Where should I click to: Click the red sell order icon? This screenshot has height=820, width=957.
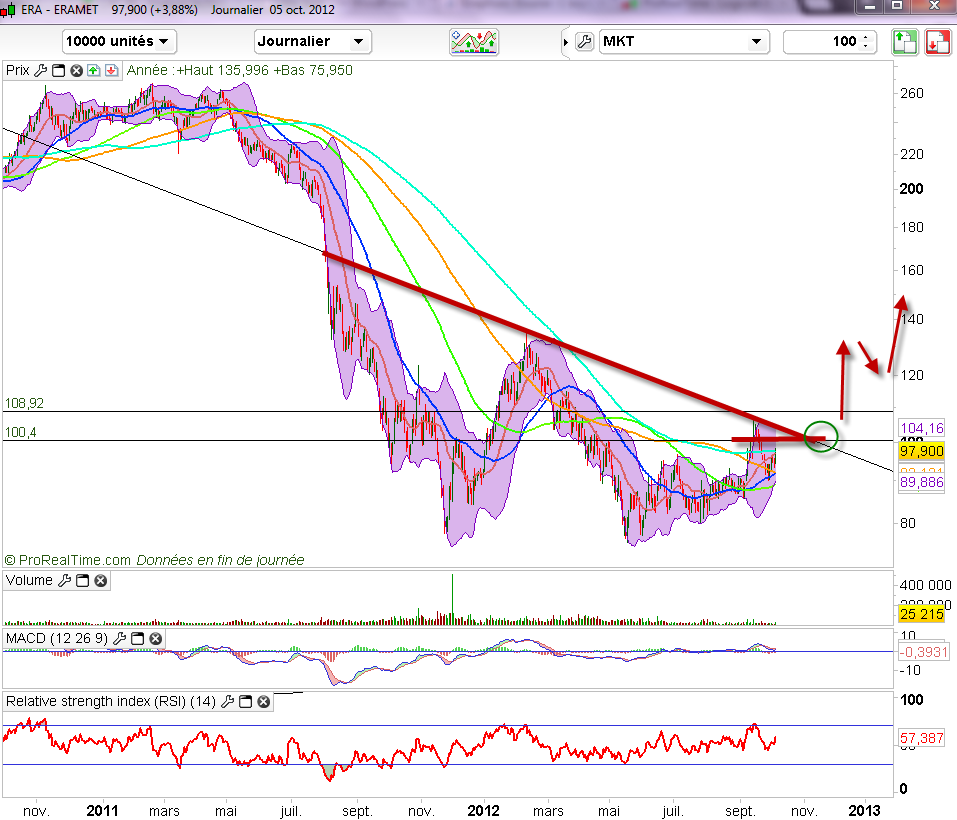tap(937, 41)
